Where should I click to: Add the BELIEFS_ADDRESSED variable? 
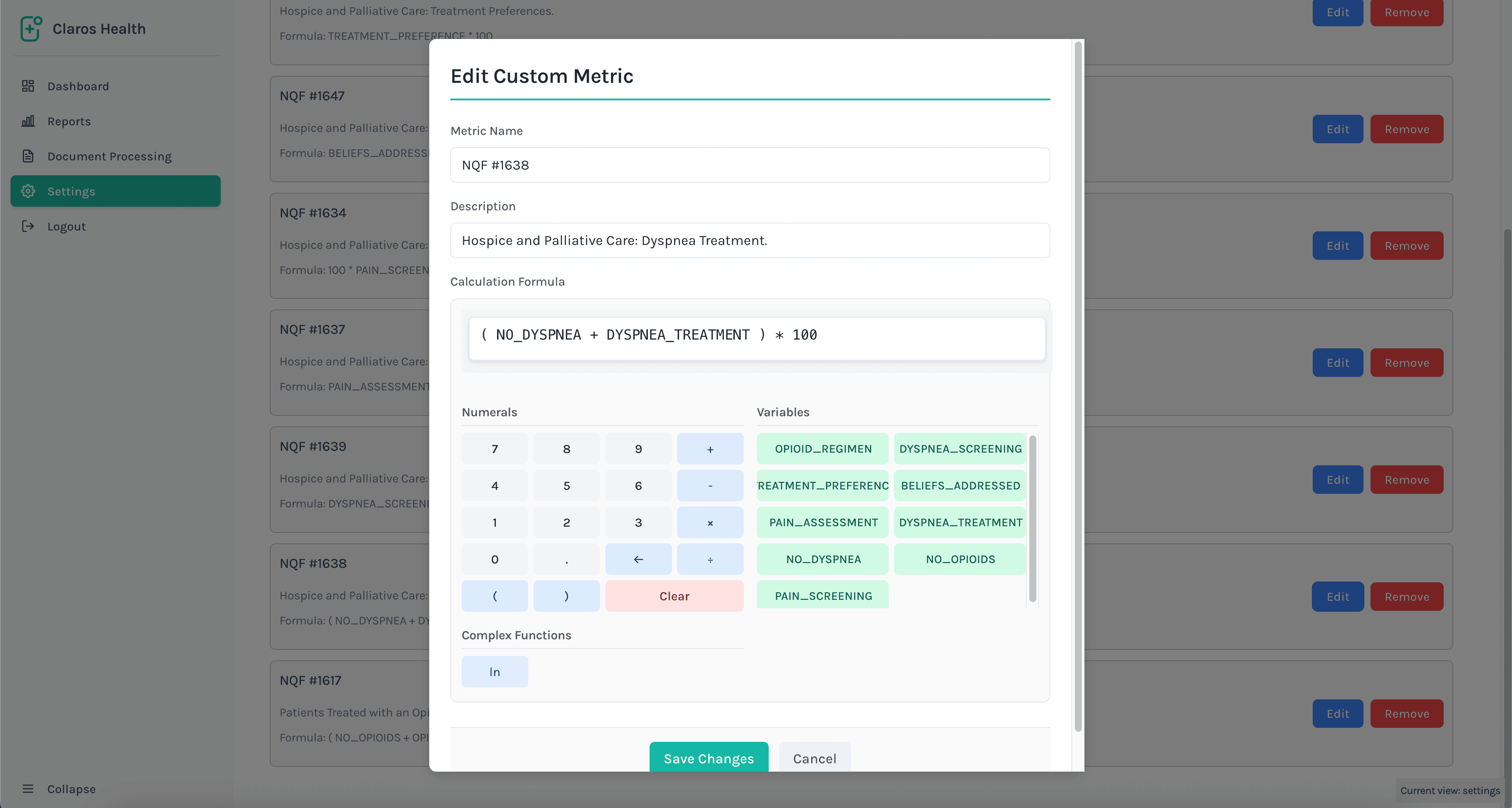point(960,486)
